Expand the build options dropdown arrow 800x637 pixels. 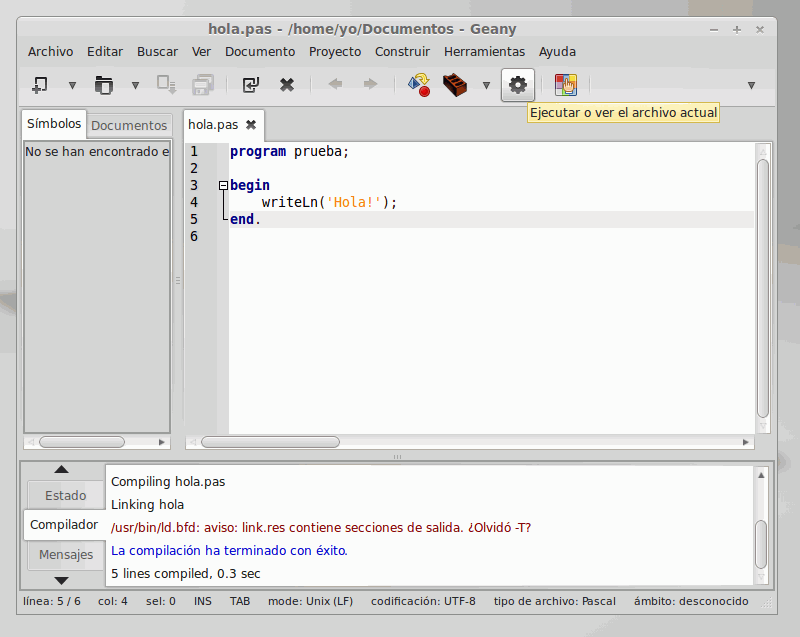pyautogui.click(x=487, y=86)
